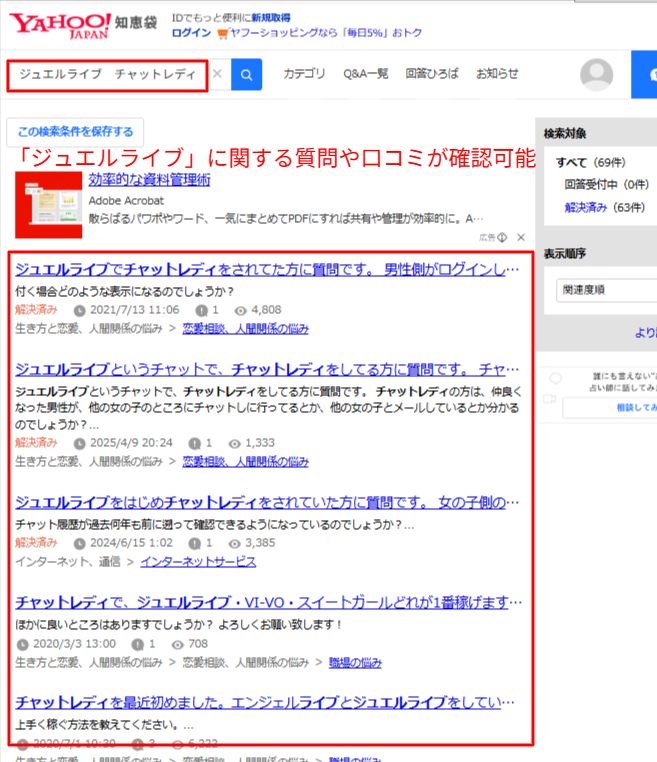Select すべて (69件) filter

(x=590, y=162)
